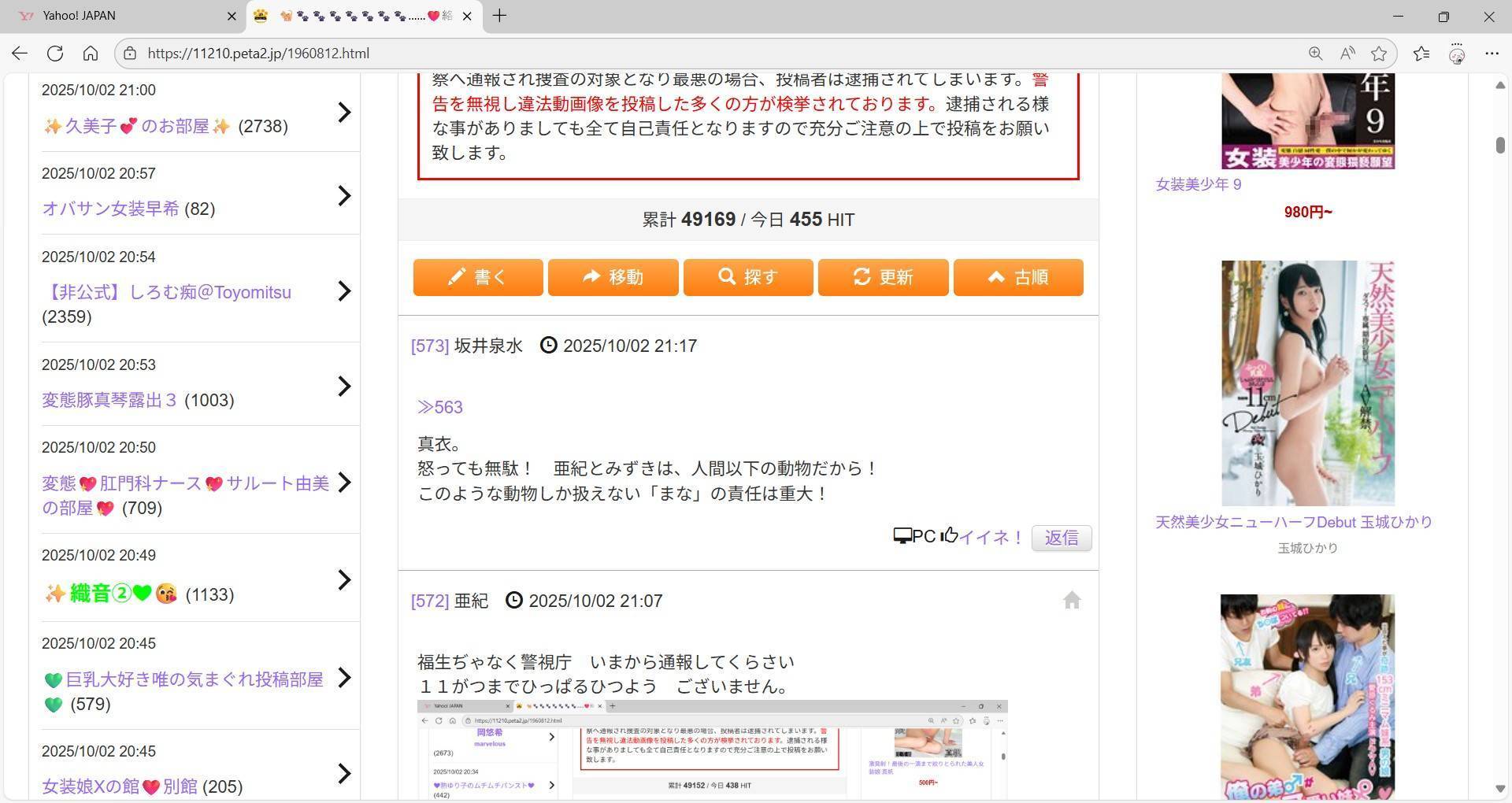Reload the page with the refresh icon
The height and width of the screenshot is (803, 1512).
coord(55,54)
